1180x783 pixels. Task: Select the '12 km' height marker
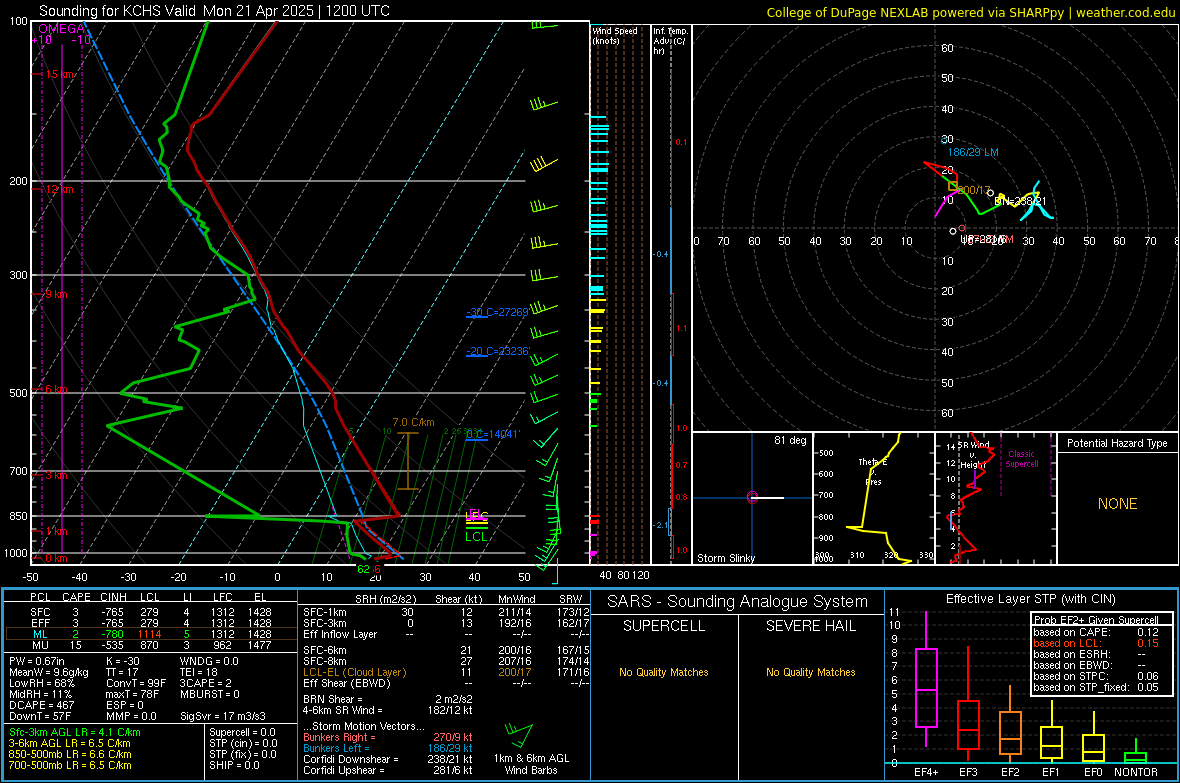click(x=59, y=189)
